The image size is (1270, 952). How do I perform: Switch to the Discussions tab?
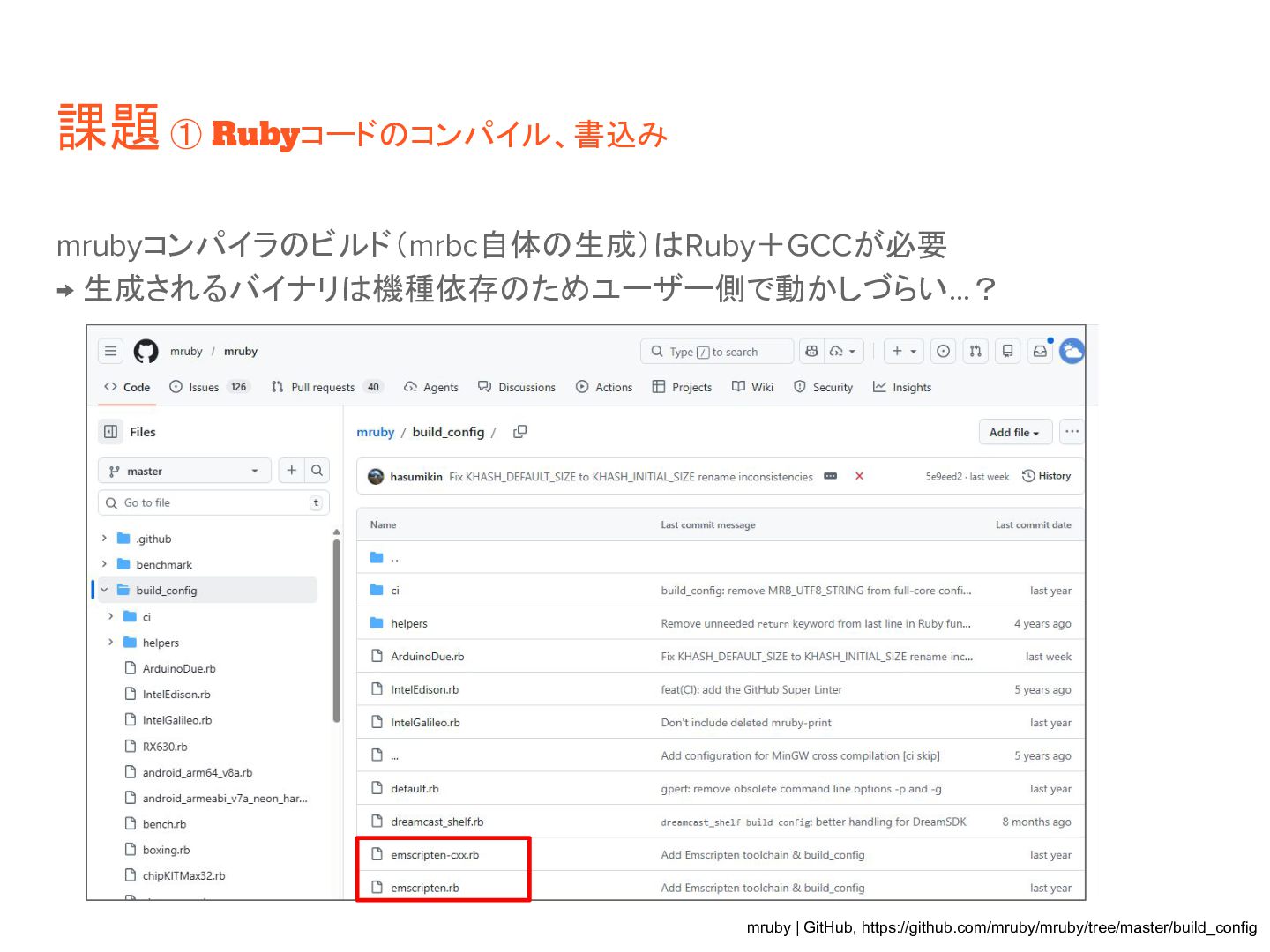(x=517, y=387)
